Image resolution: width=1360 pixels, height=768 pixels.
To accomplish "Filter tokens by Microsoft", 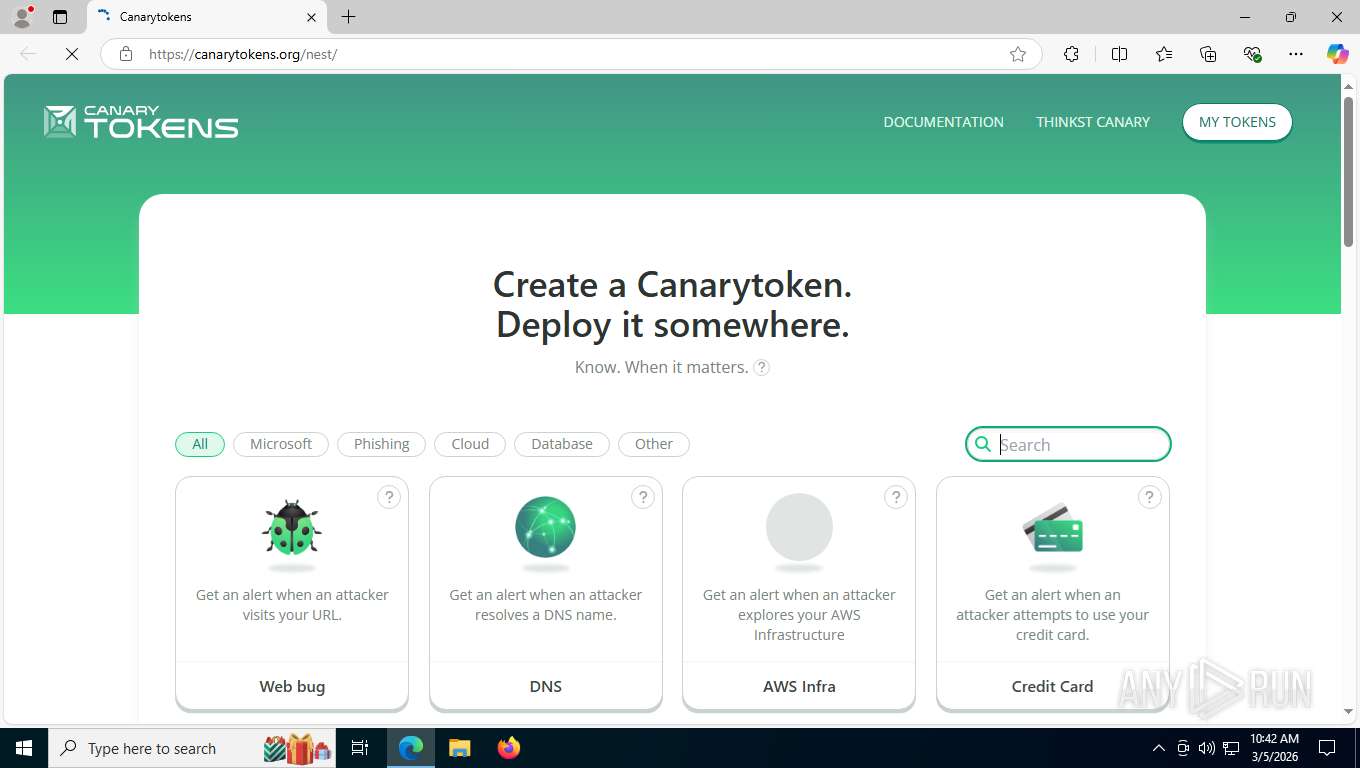I will [281, 444].
